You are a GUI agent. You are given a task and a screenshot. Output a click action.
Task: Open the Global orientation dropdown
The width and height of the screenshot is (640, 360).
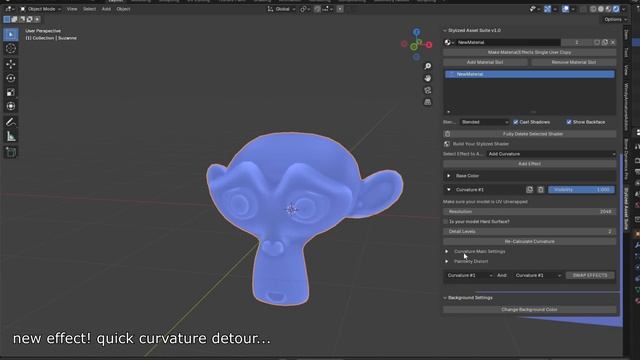[281, 9]
